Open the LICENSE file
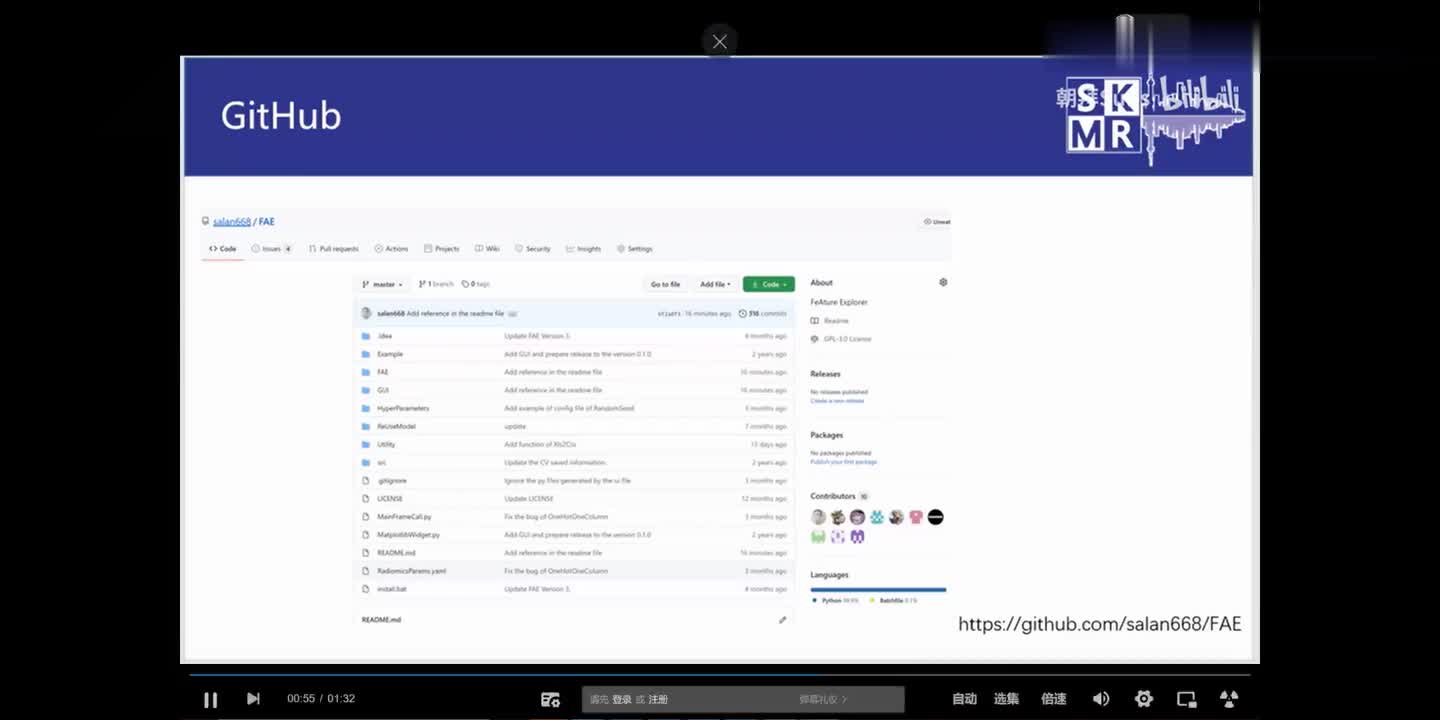The width and height of the screenshot is (1440, 720). click(390, 499)
